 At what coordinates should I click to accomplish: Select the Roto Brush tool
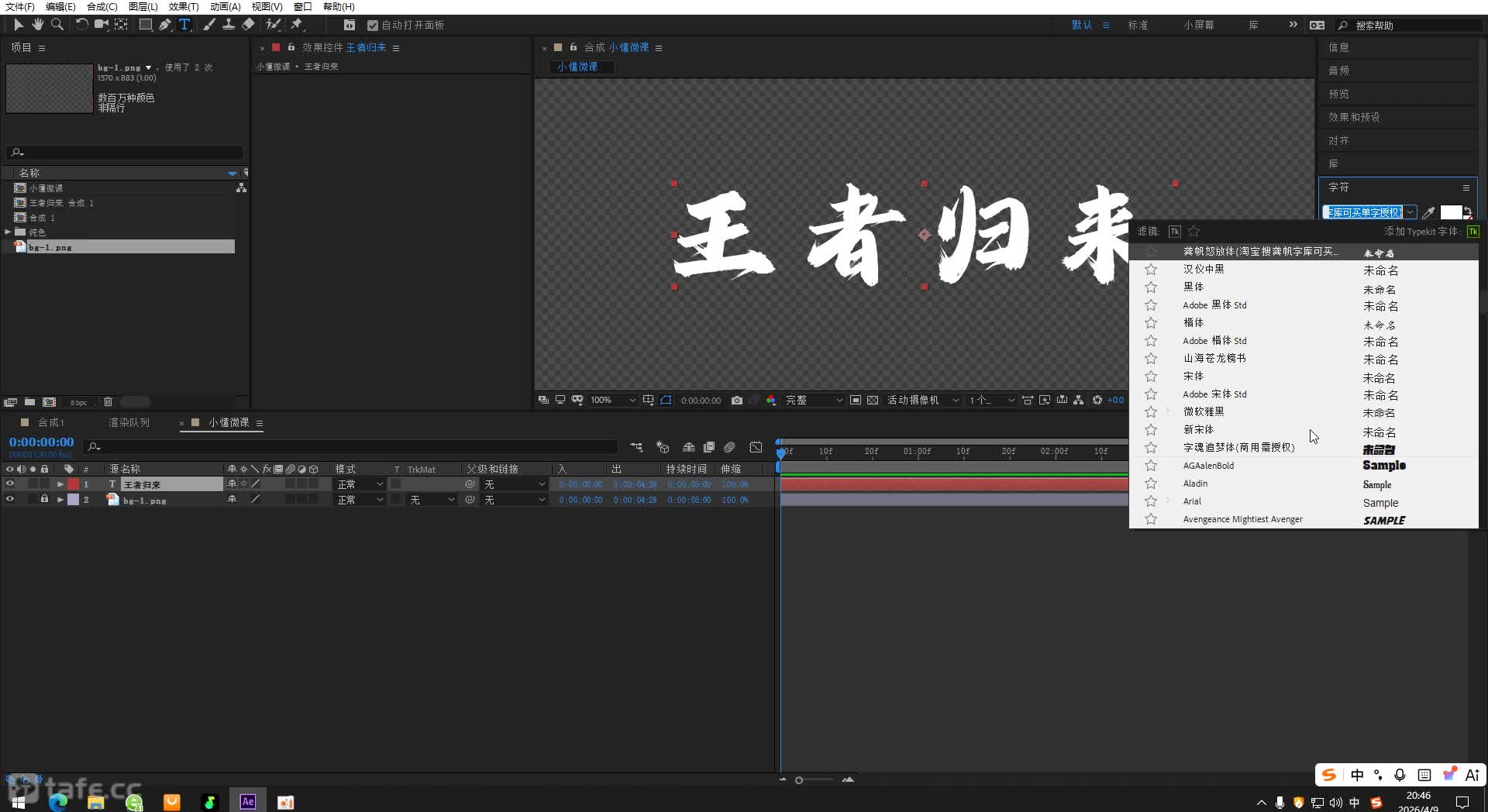point(273,25)
